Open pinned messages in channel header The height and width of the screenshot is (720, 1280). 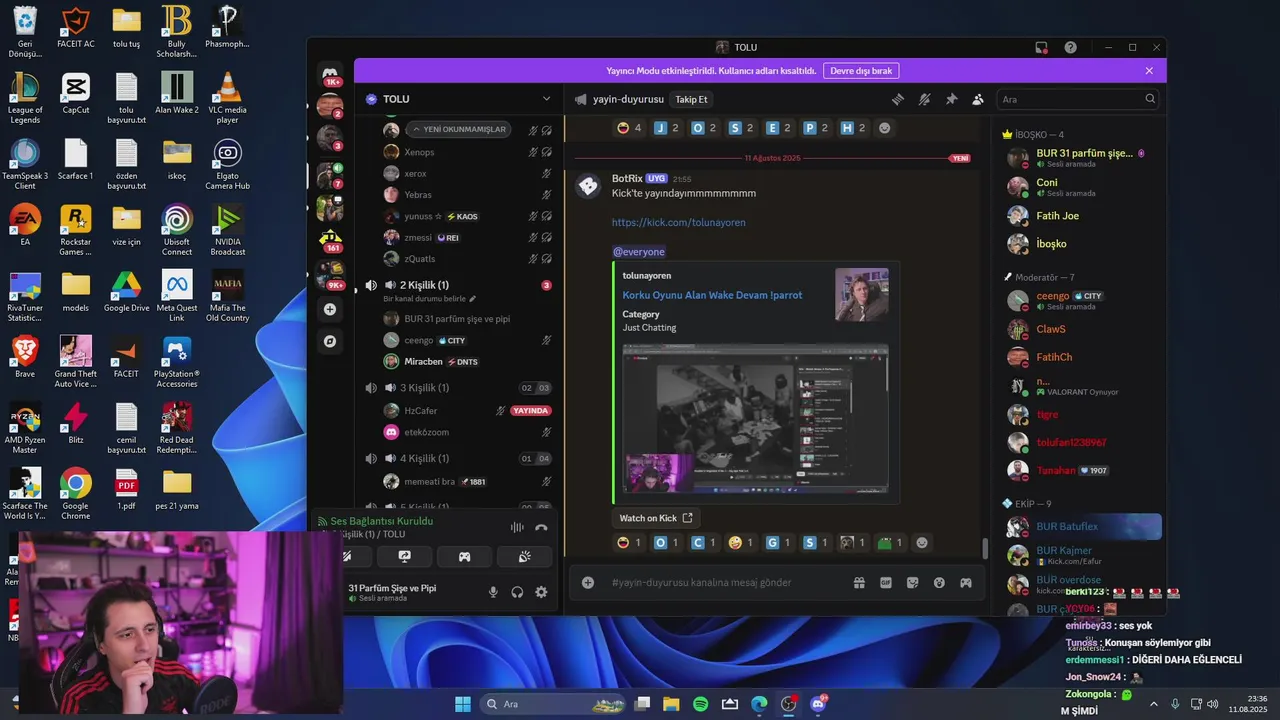(951, 99)
